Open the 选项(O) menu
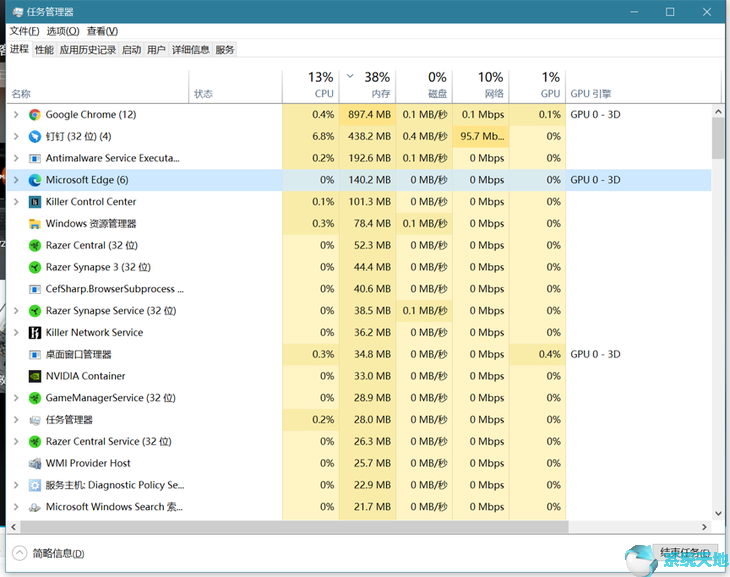 [x=63, y=31]
